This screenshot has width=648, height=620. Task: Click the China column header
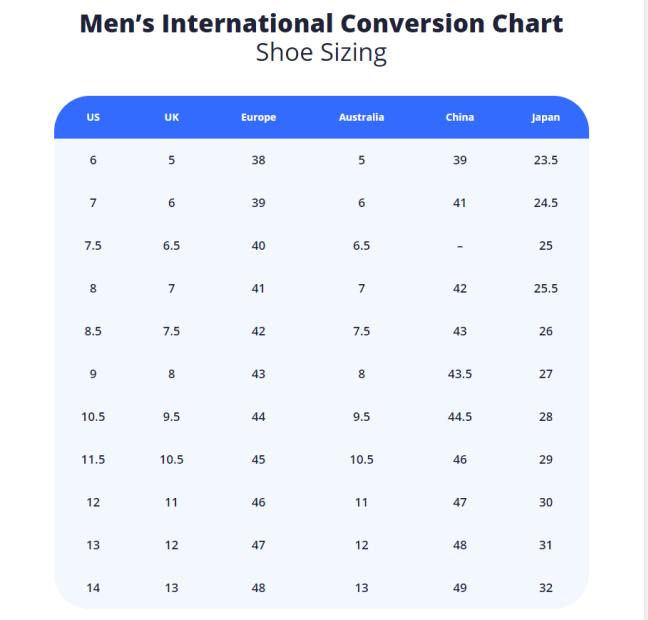point(460,117)
